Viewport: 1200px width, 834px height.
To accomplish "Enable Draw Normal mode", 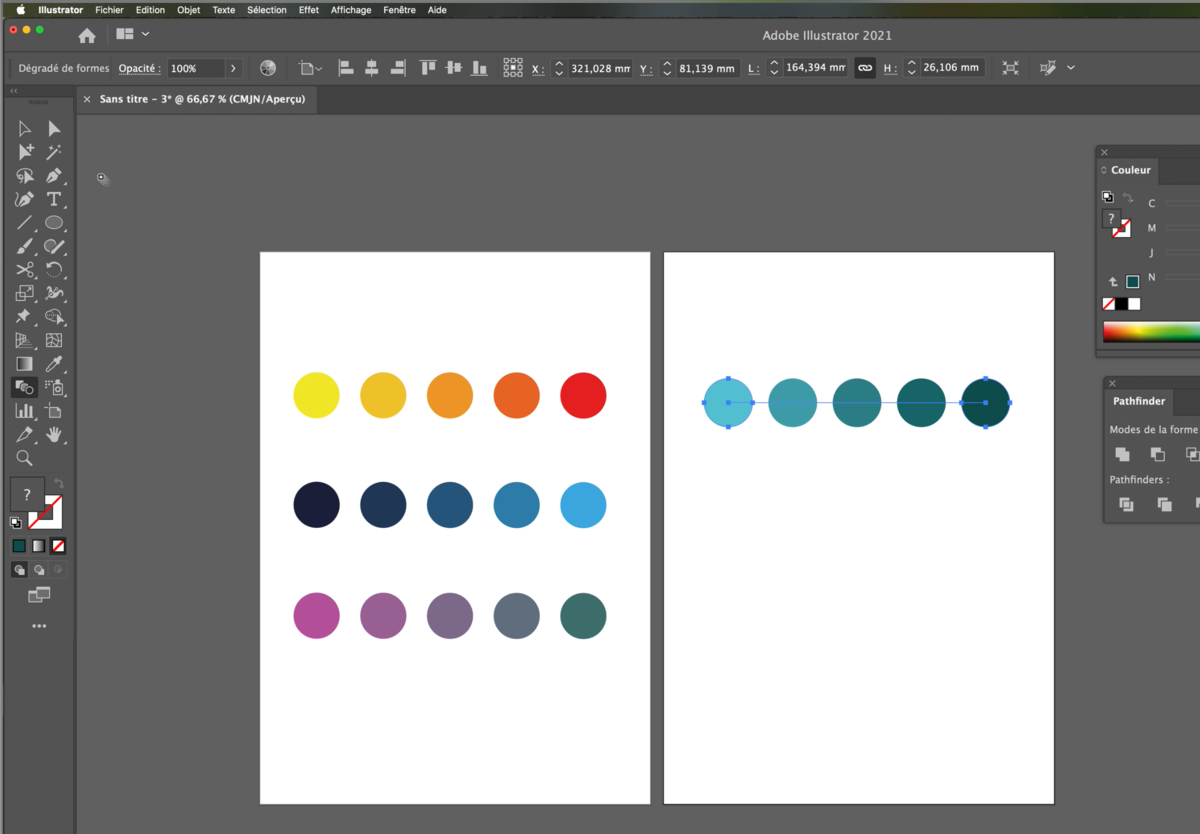I will (19, 570).
